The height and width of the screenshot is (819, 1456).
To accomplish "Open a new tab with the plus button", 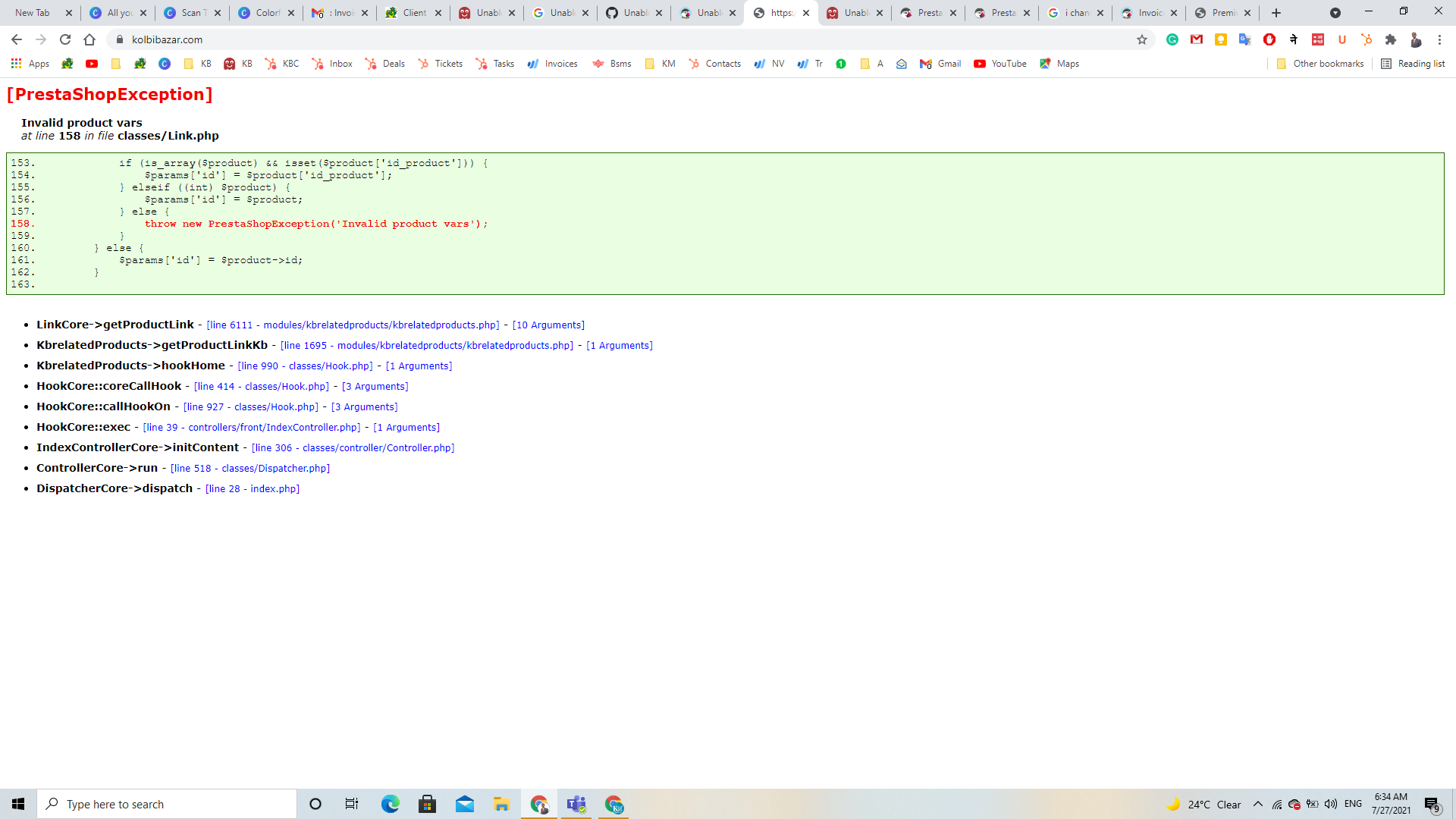I will 1276,13.
